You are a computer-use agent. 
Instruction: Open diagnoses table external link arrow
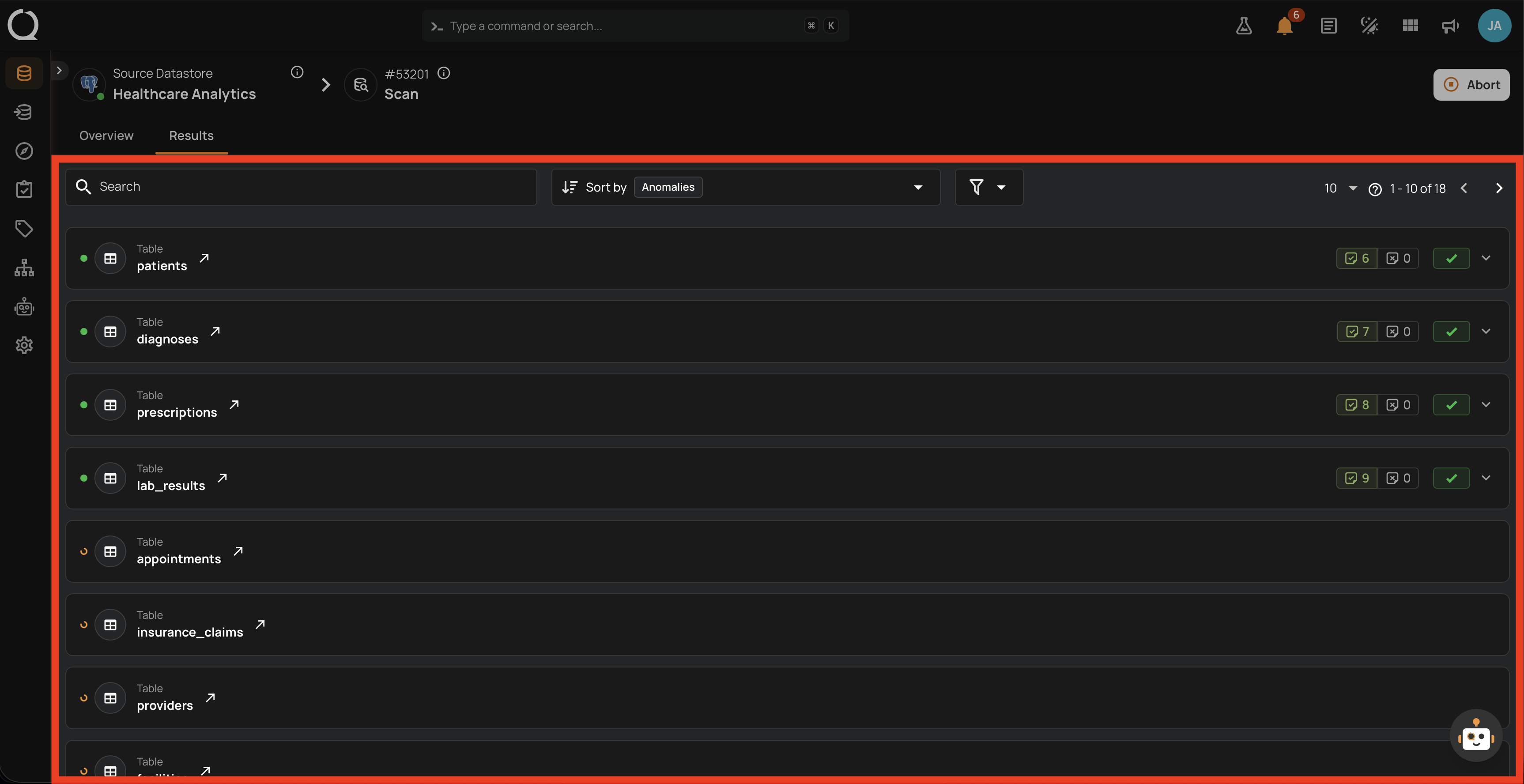215,332
